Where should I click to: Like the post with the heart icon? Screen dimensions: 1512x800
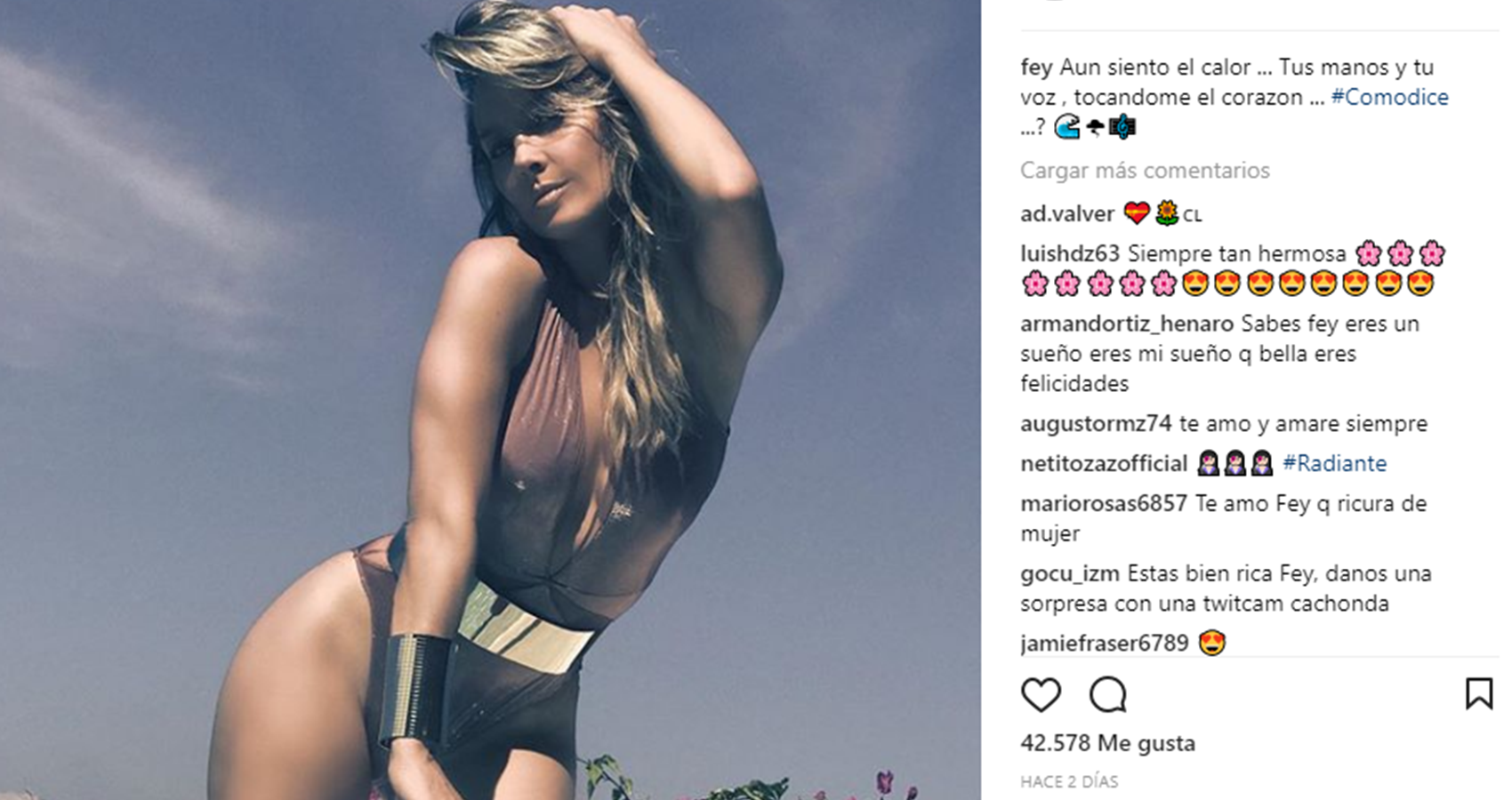coord(1041,694)
